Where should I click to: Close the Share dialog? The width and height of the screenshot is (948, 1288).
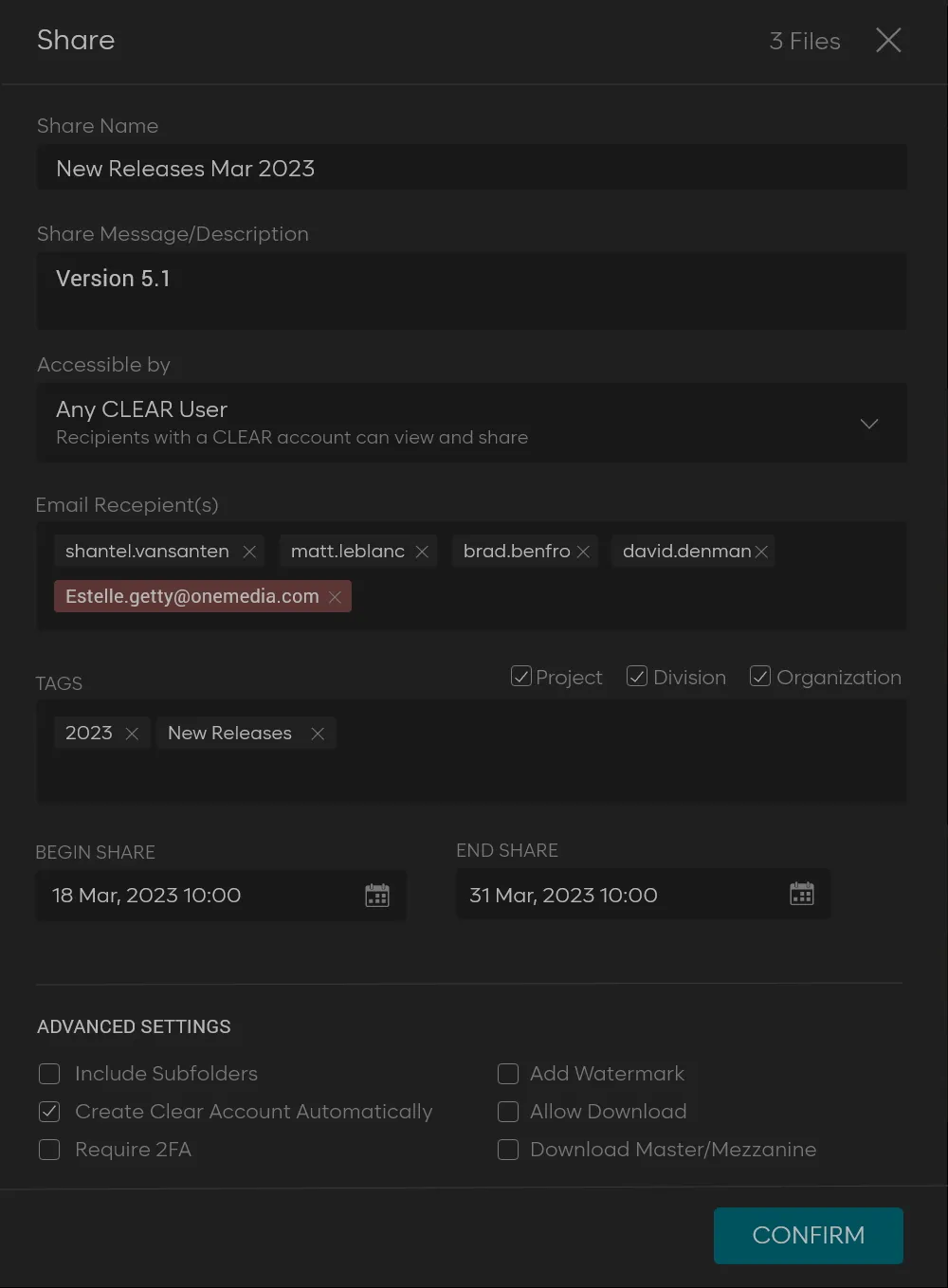(888, 40)
